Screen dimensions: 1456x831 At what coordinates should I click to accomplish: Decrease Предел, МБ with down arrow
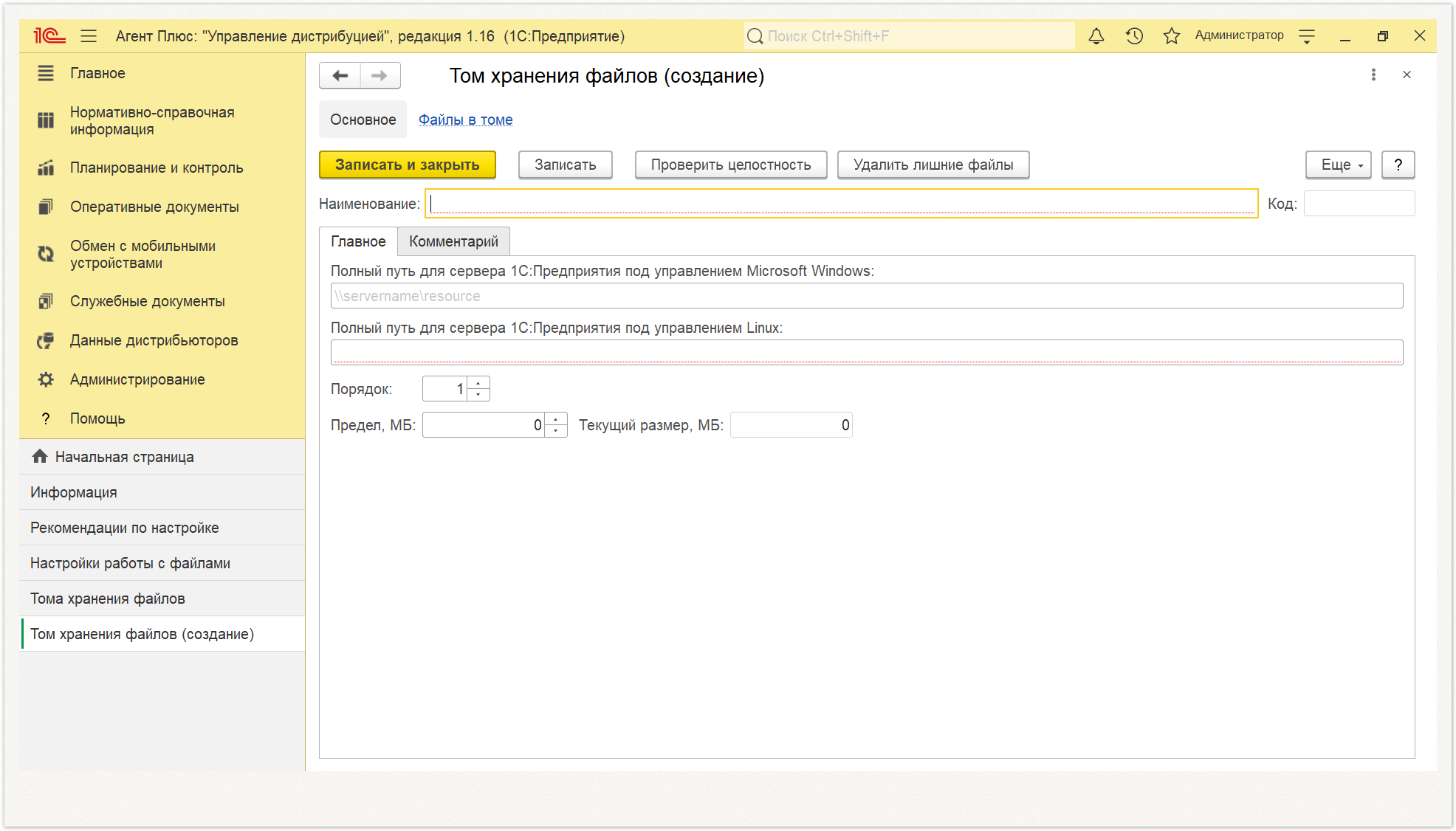coord(556,431)
